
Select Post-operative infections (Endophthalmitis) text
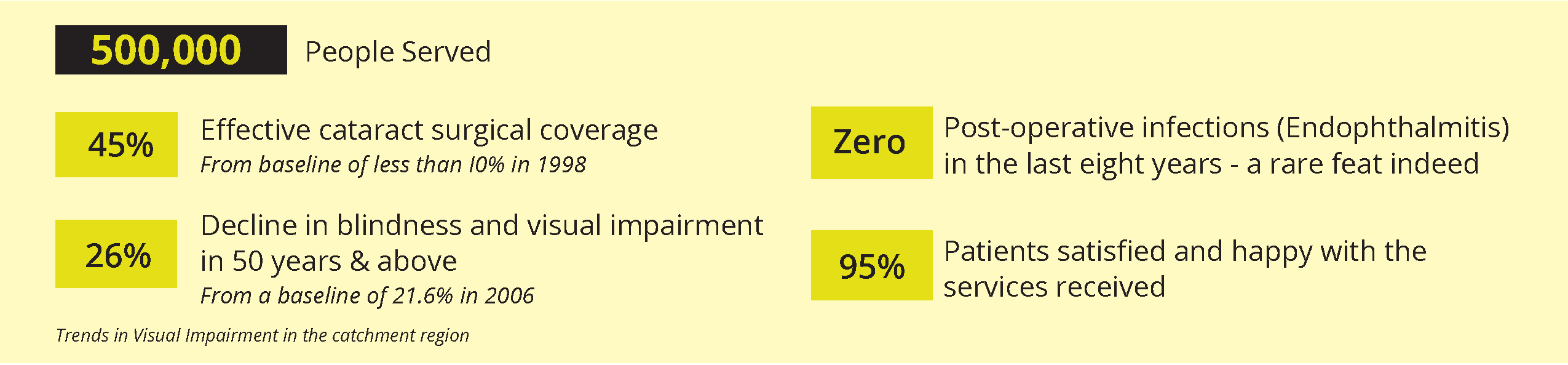coord(1227,128)
